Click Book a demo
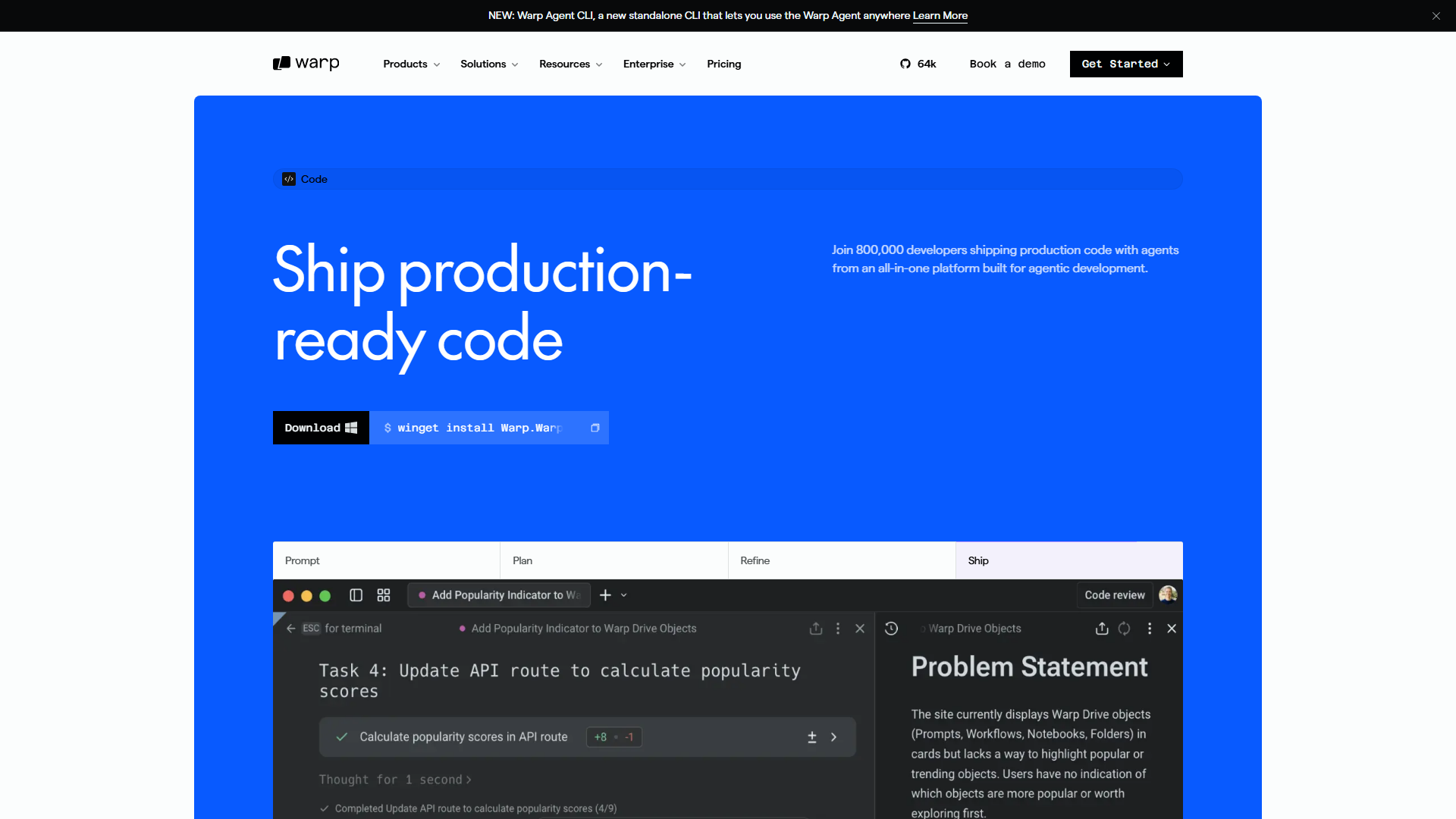Screen dimensions: 1456x819 coord(1008,64)
